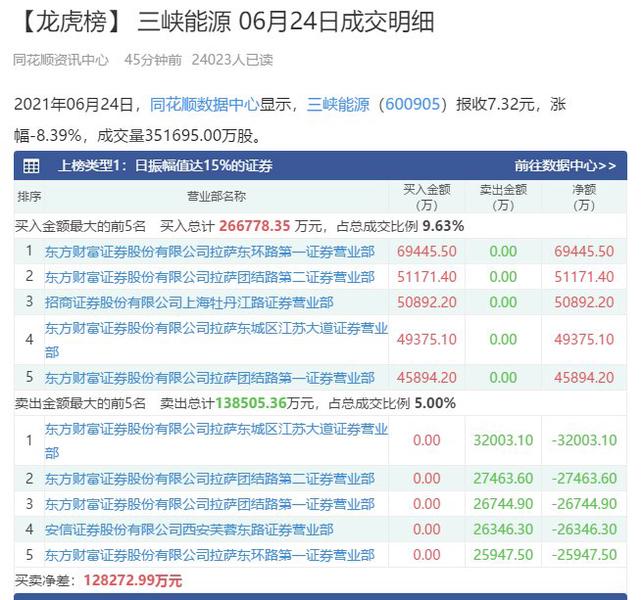Click the 净额(万) column header

point(584,197)
